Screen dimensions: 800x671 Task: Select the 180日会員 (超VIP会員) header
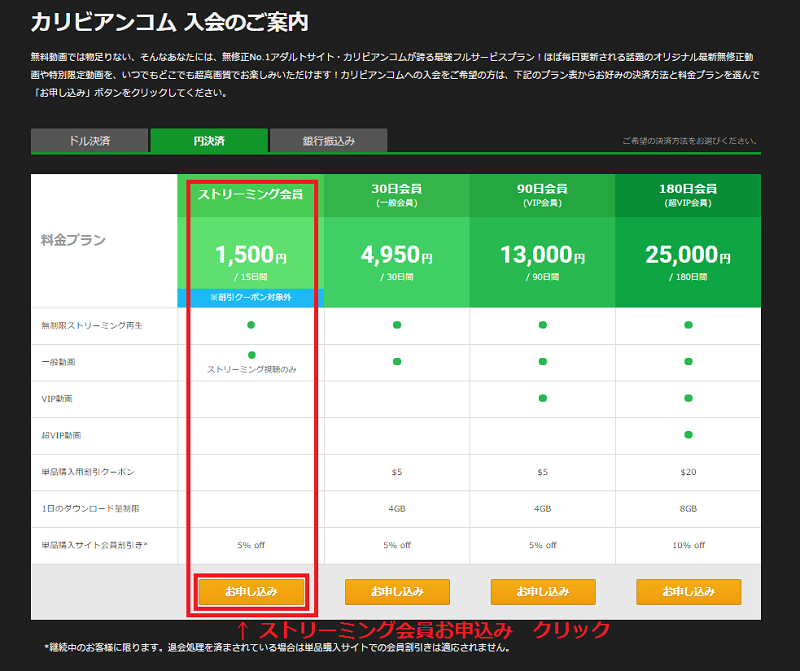point(688,193)
